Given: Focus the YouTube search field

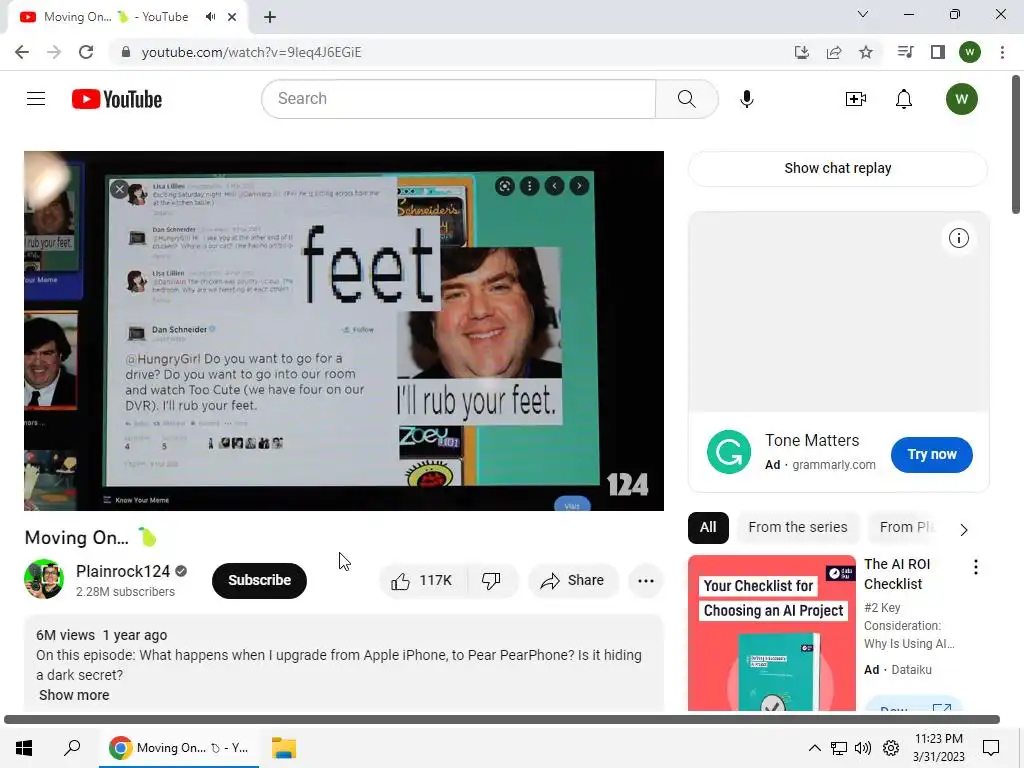Looking at the screenshot, I should (x=458, y=99).
